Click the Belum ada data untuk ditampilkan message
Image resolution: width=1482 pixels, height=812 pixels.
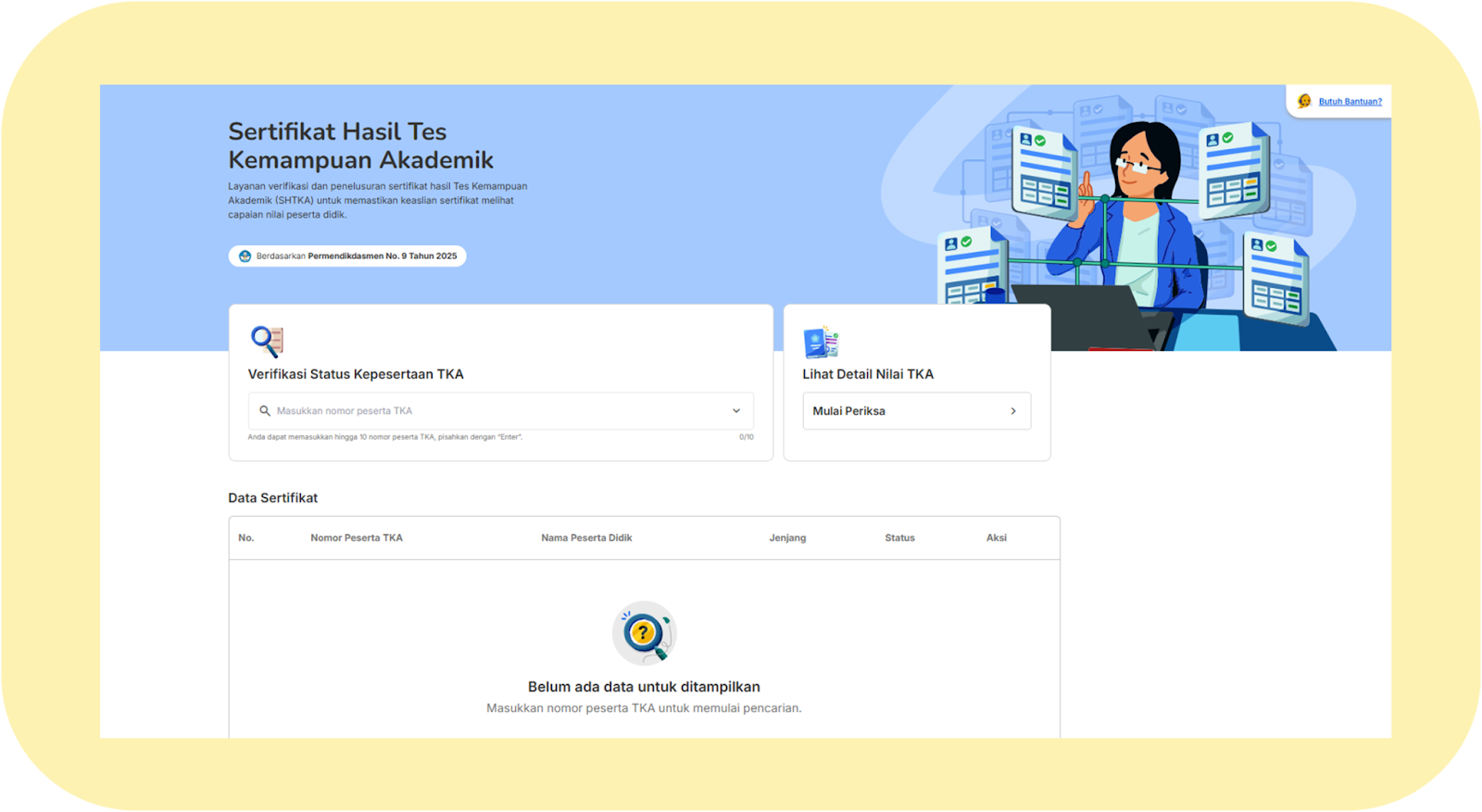pyautogui.click(x=644, y=687)
